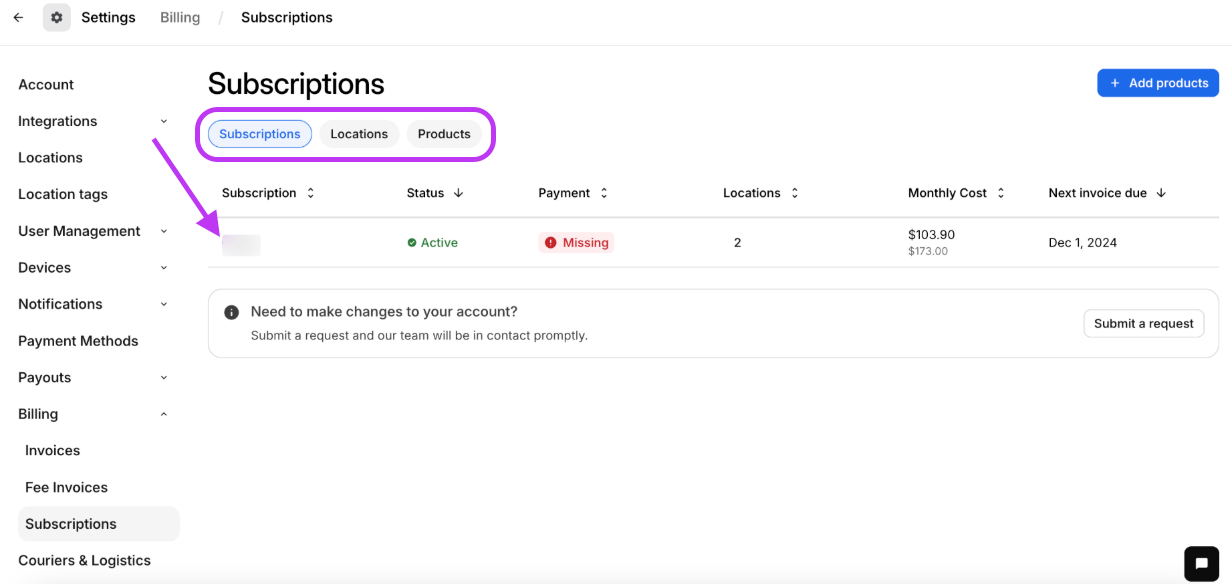Collapse the Billing sidebar section
This screenshot has height=584, width=1232.
(x=163, y=413)
